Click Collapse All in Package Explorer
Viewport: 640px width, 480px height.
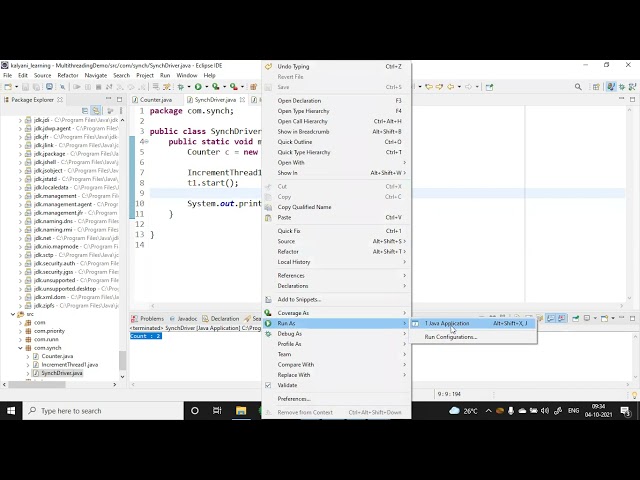(x=85, y=111)
